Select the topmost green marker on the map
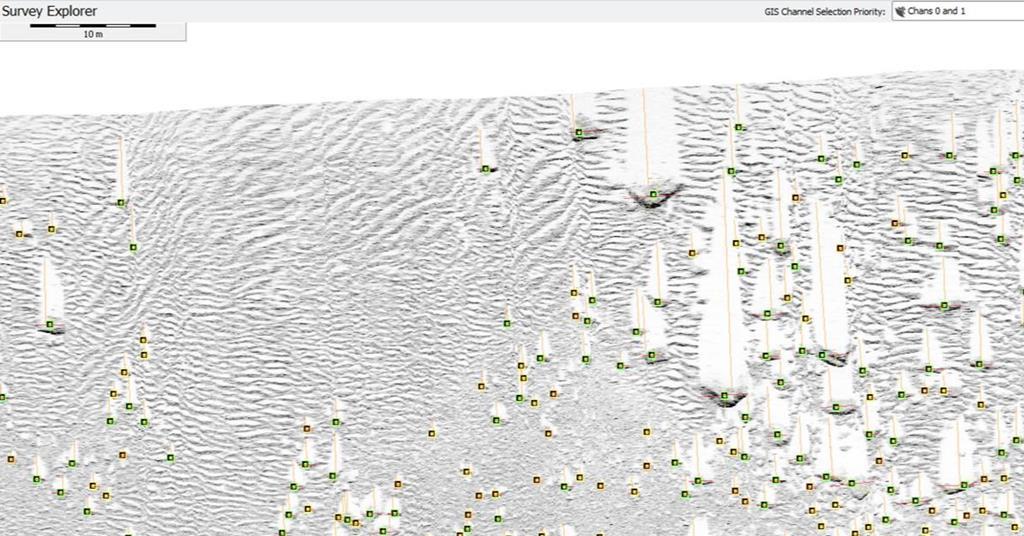This screenshot has height=536, width=1024. pyautogui.click(x=739, y=127)
